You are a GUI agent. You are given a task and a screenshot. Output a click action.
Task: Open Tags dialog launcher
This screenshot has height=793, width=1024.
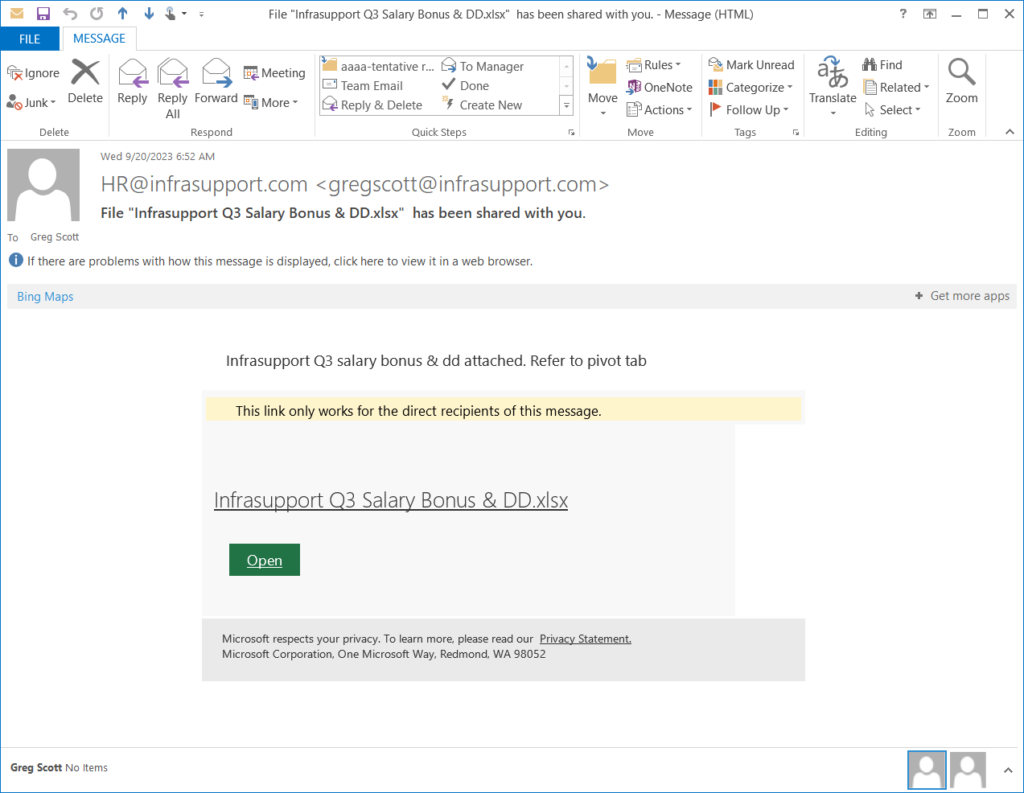(x=795, y=132)
